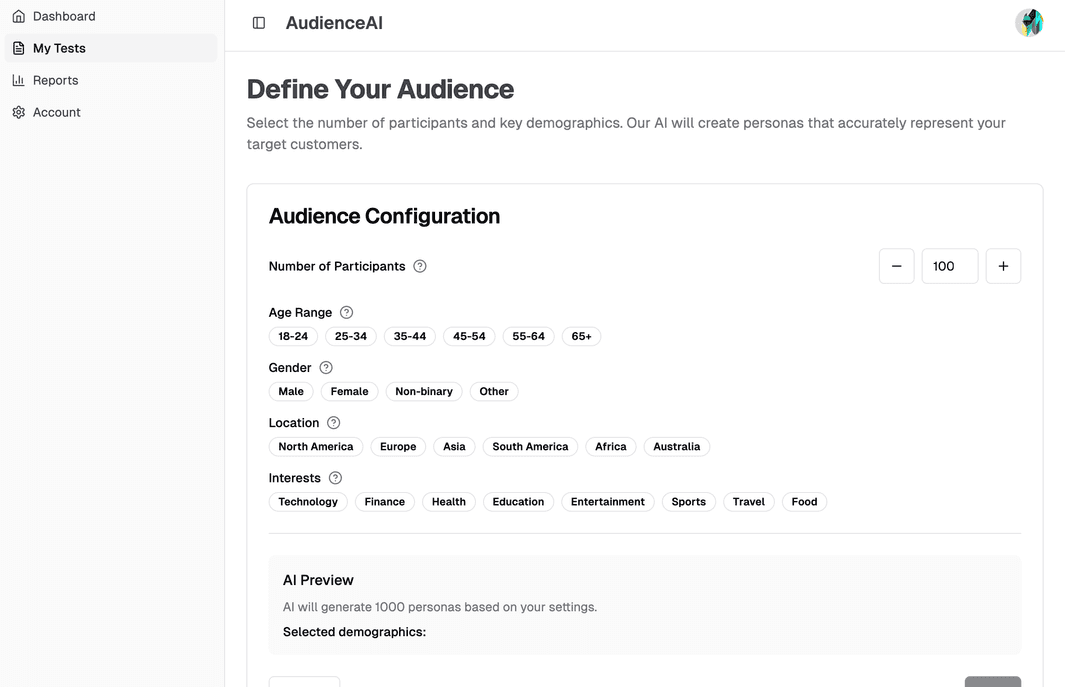This screenshot has width=1080, height=687.
Task: Toggle the Female gender chip
Action: pyautogui.click(x=349, y=391)
